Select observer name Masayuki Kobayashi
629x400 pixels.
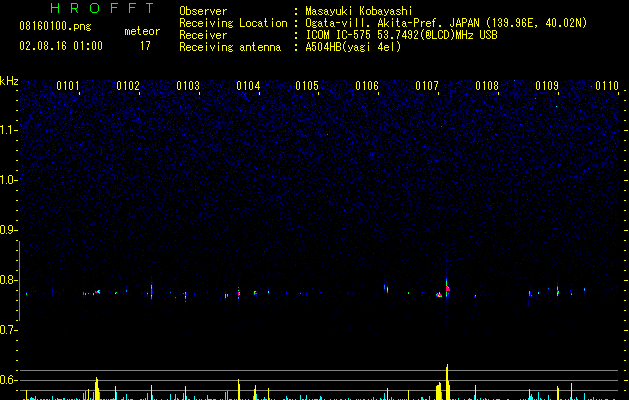359,11
